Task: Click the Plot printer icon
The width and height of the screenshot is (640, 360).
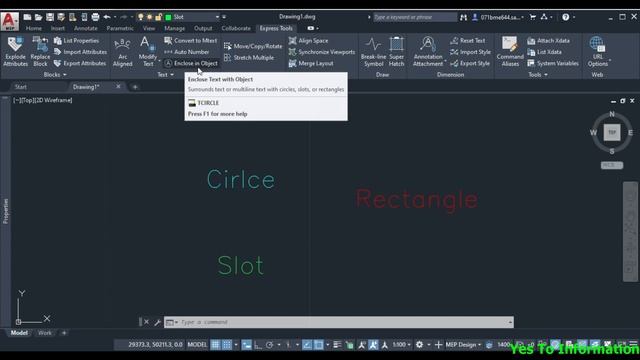Action: point(95,17)
